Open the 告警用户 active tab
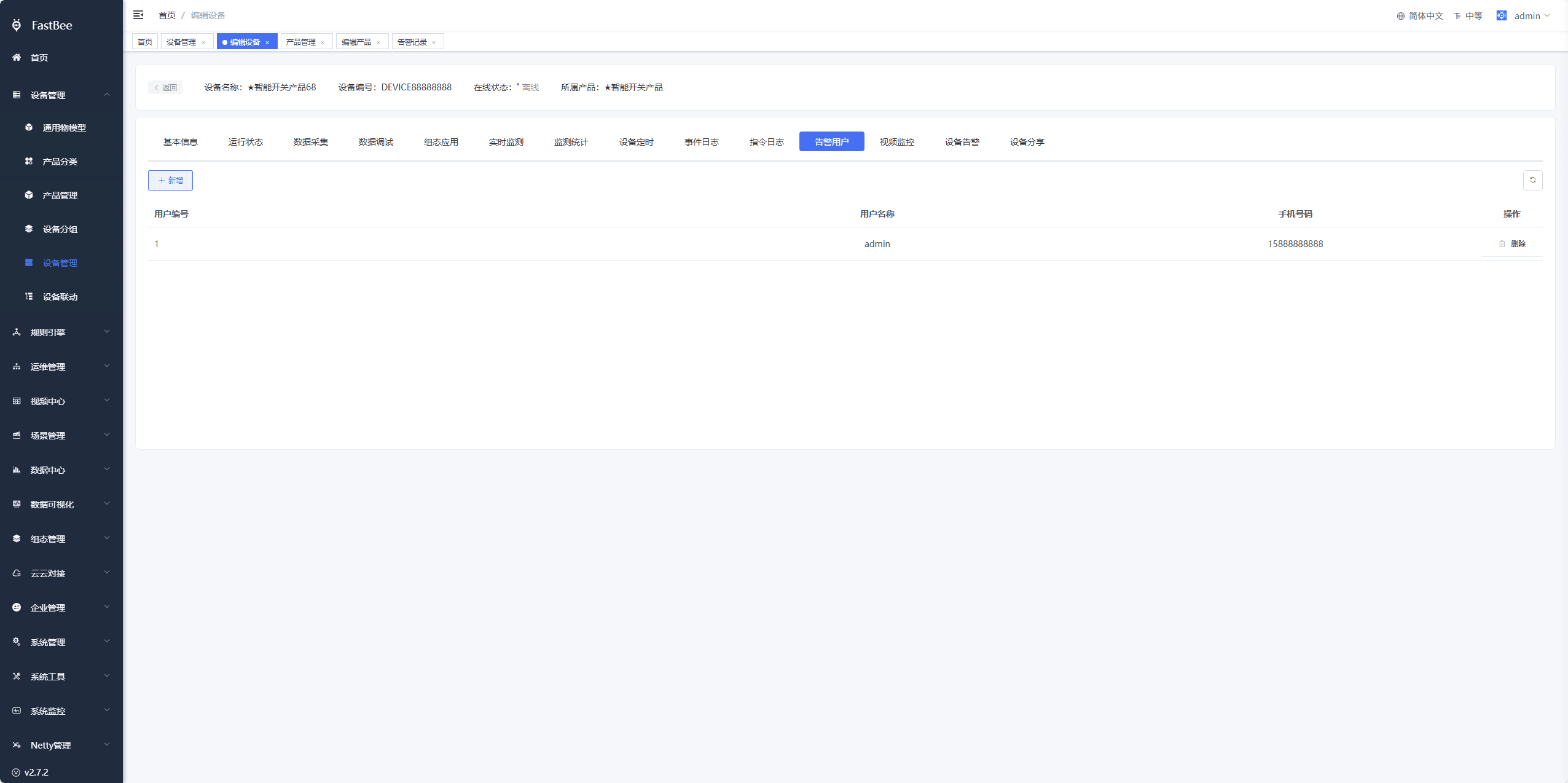1568x783 pixels. (x=831, y=142)
